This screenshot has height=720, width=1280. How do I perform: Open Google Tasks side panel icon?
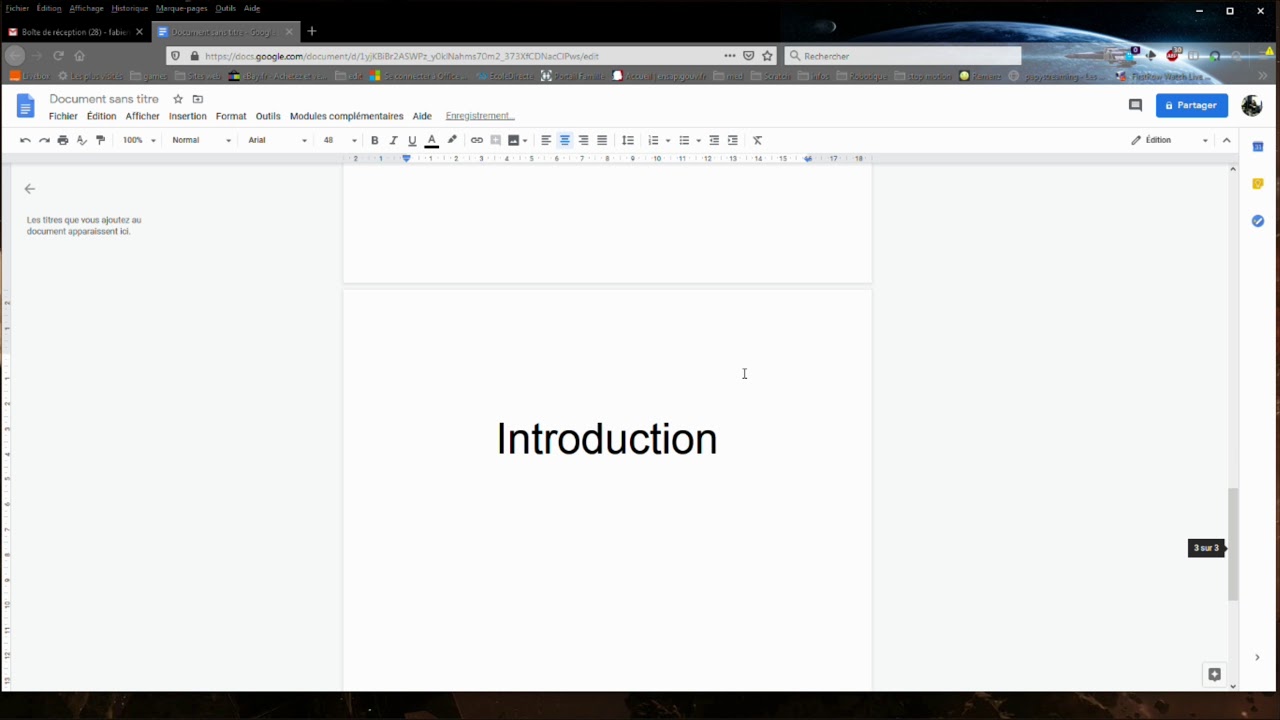(1258, 221)
